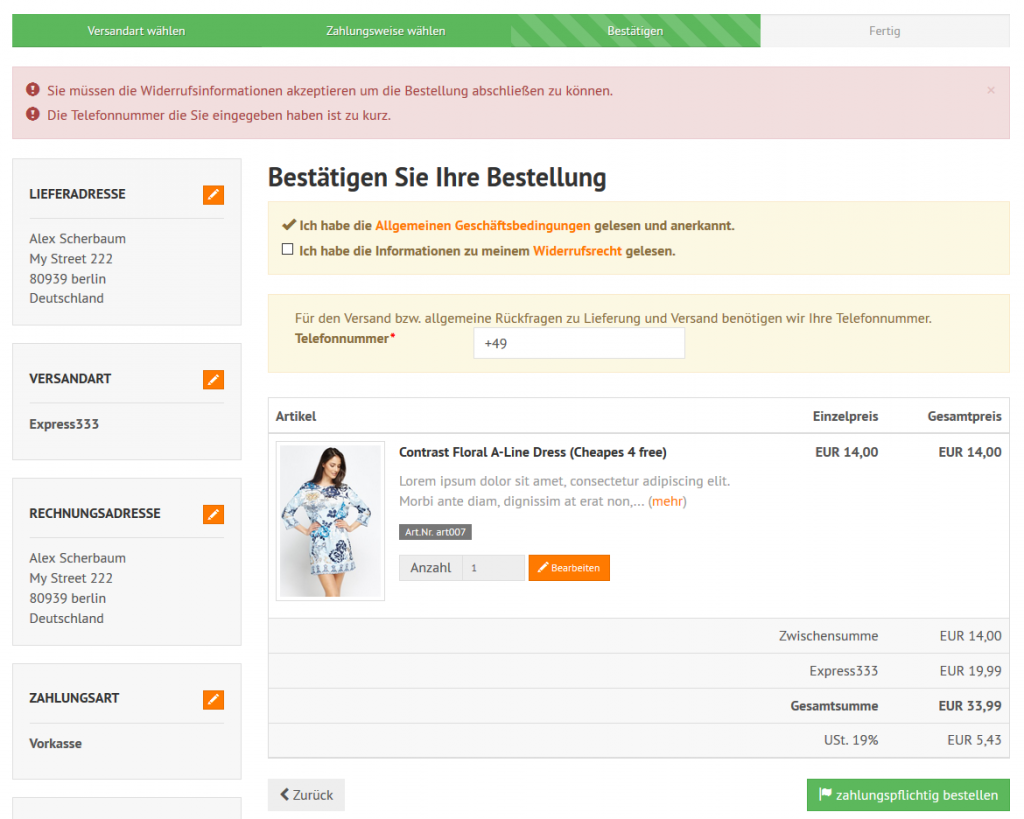Select the Bestätigen progress step
The image size is (1024, 819).
[635, 31]
